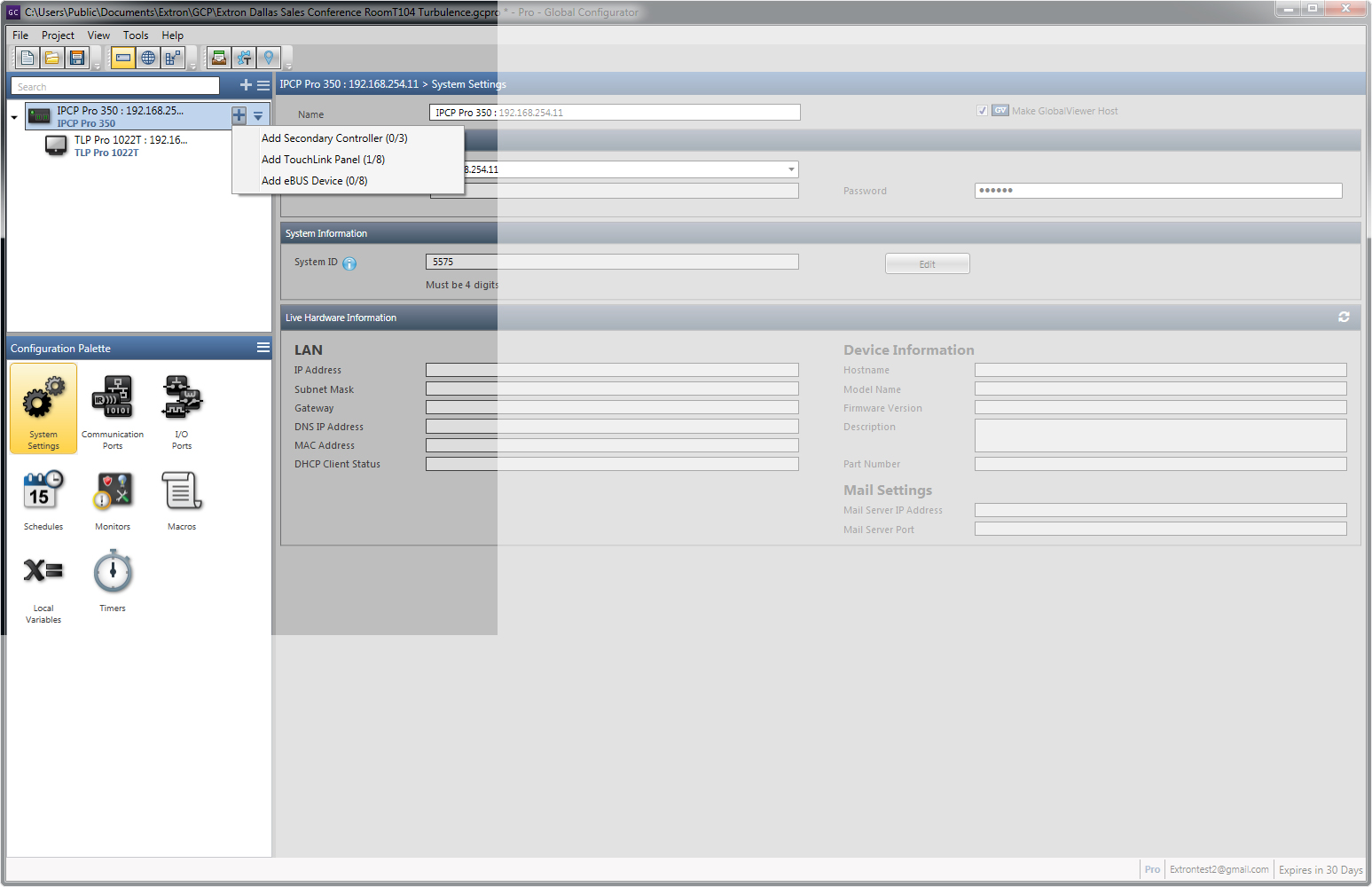Click the plus icon beside the Search box
Image resolution: width=1372 pixels, height=887 pixels.
pyautogui.click(x=246, y=85)
